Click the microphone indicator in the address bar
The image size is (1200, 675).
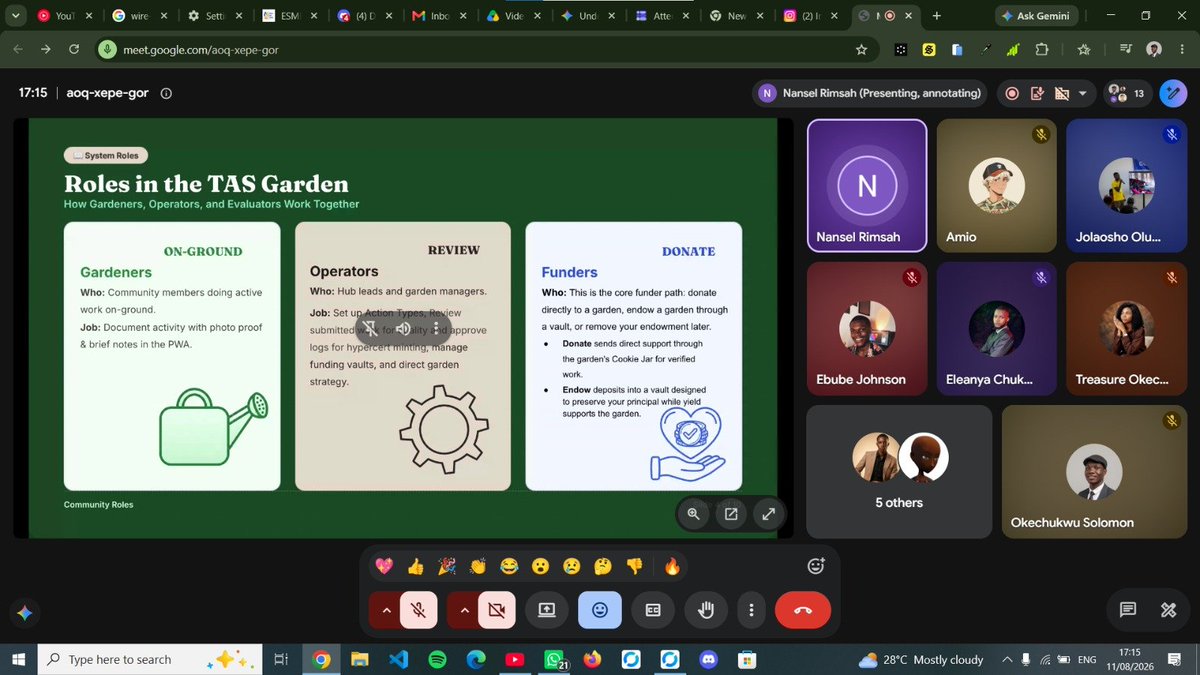pos(108,49)
